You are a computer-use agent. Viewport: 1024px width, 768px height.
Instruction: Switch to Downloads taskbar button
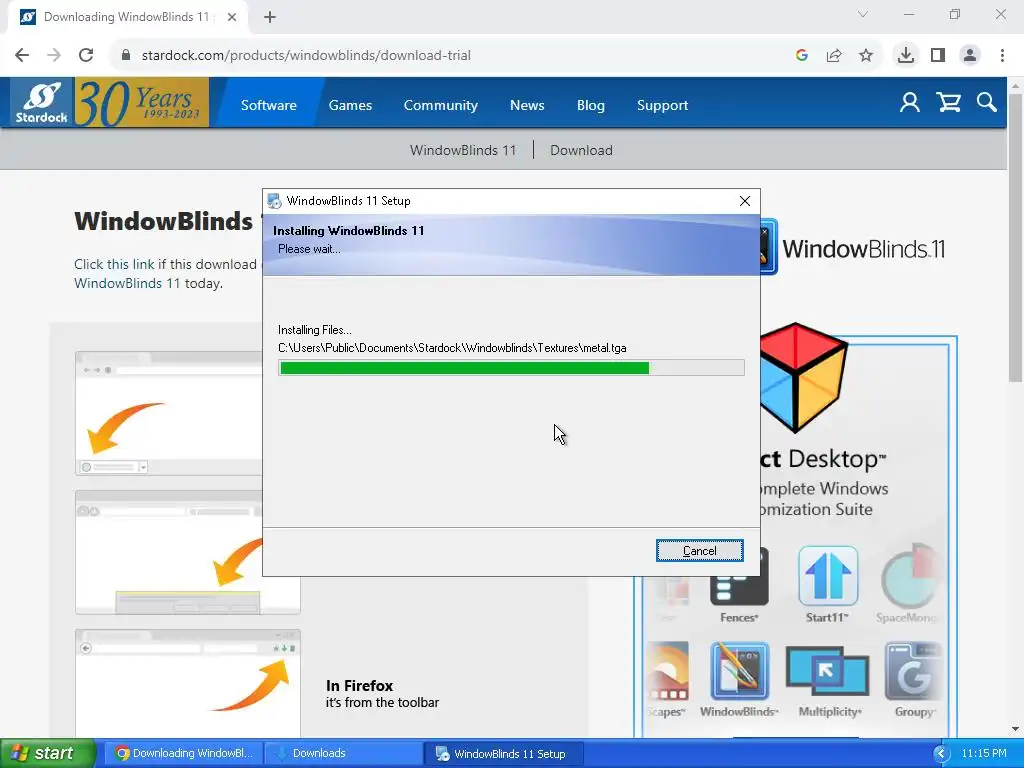point(344,753)
